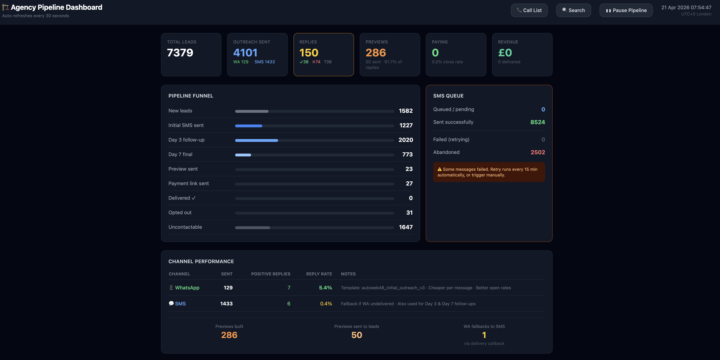Click the warning triangle icon in the alert
720x360 pixels.
click(439, 169)
